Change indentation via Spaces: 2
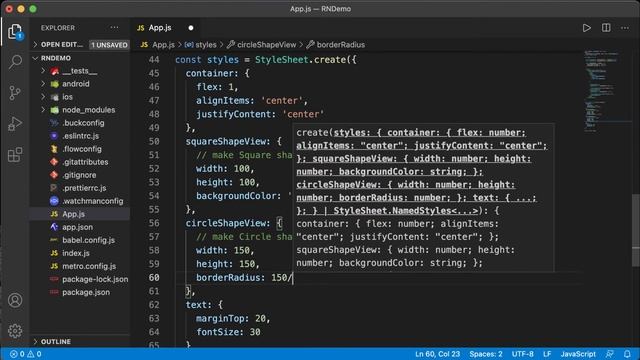The height and width of the screenshot is (360, 640). point(486,354)
